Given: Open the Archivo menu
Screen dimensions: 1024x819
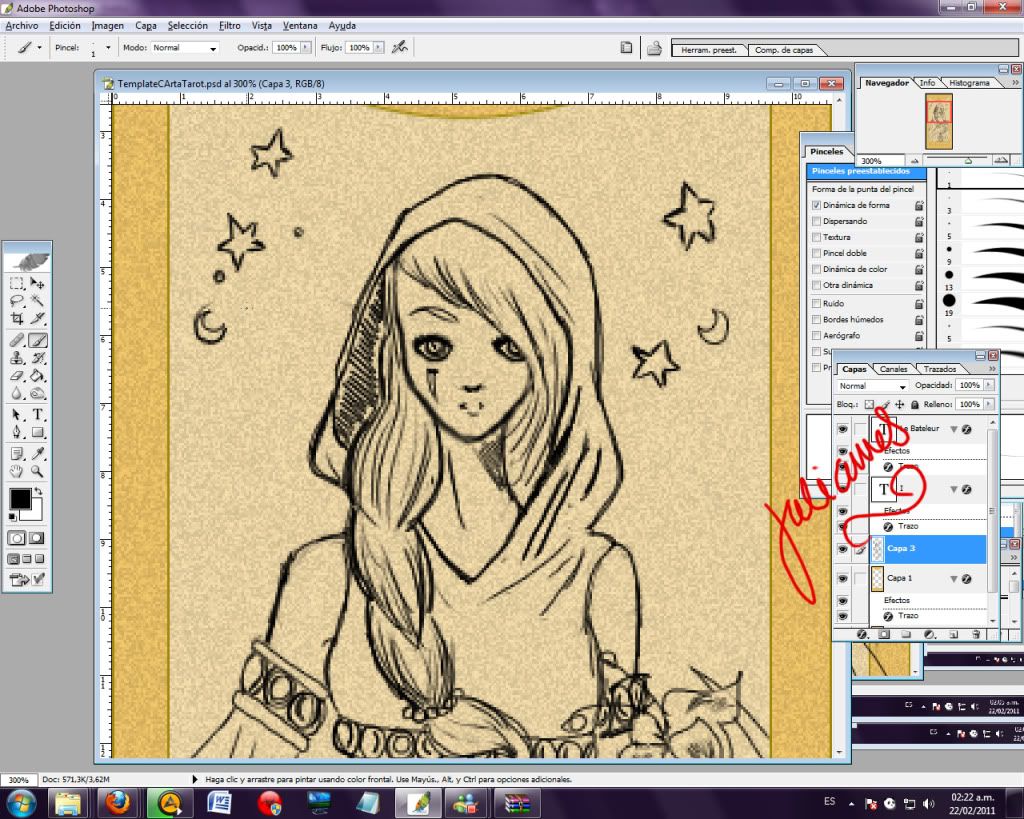Looking at the screenshot, I should pyautogui.click(x=22, y=25).
